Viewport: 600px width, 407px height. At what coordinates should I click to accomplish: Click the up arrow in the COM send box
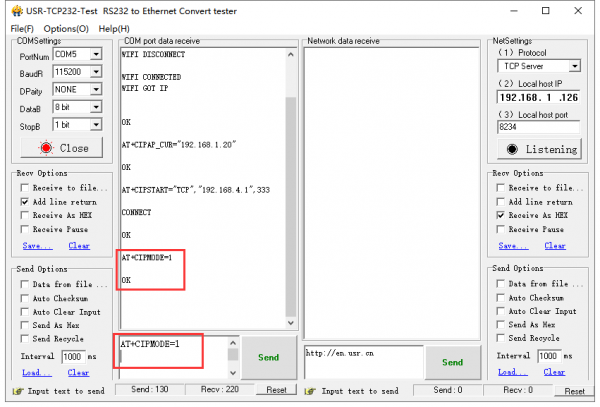coord(233,342)
